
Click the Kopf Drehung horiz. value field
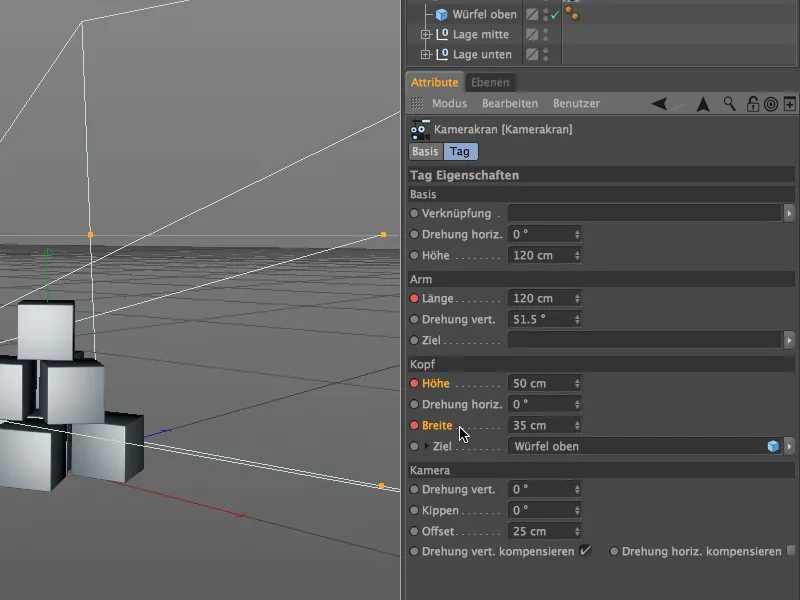coord(544,404)
